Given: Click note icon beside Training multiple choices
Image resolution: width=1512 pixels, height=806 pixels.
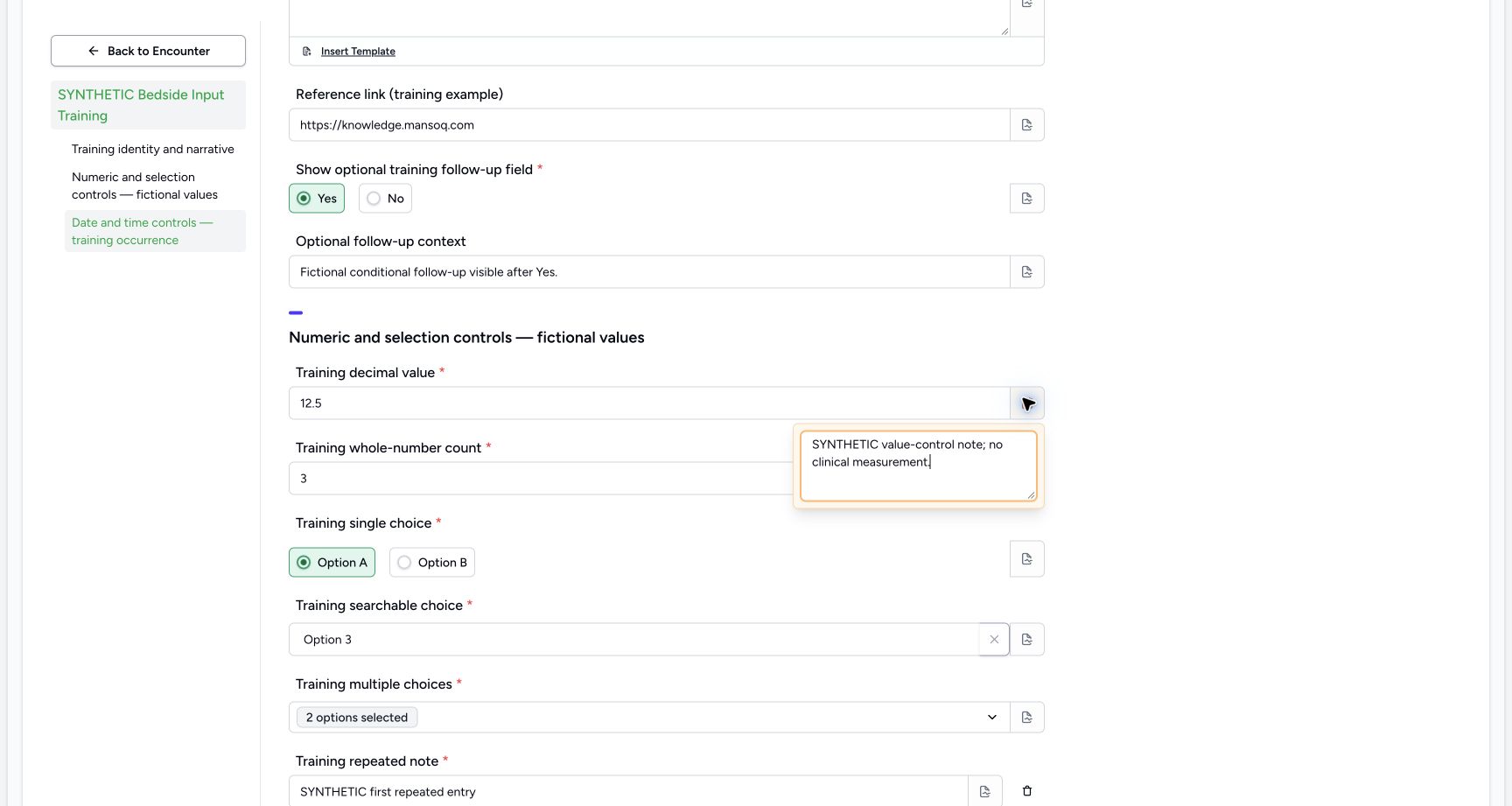Looking at the screenshot, I should pyautogui.click(x=1027, y=718).
